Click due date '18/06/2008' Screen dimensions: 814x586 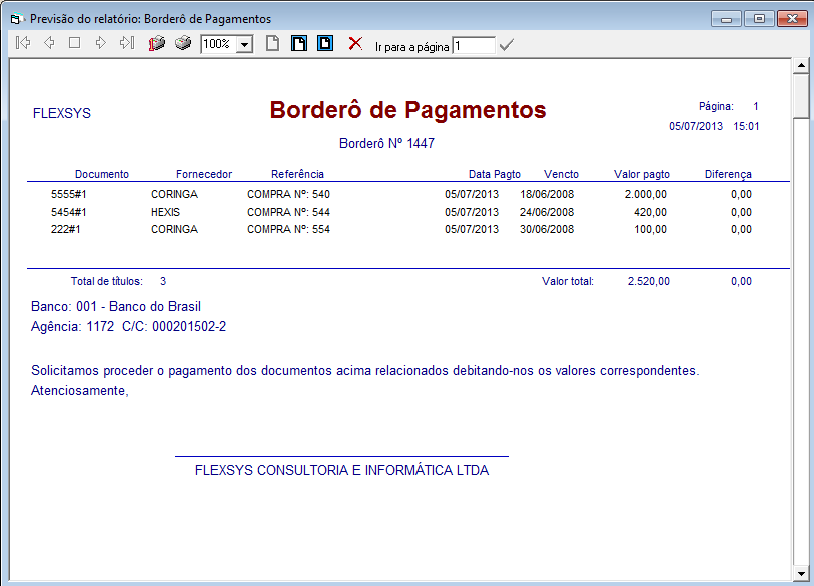(x=547, y=194)
